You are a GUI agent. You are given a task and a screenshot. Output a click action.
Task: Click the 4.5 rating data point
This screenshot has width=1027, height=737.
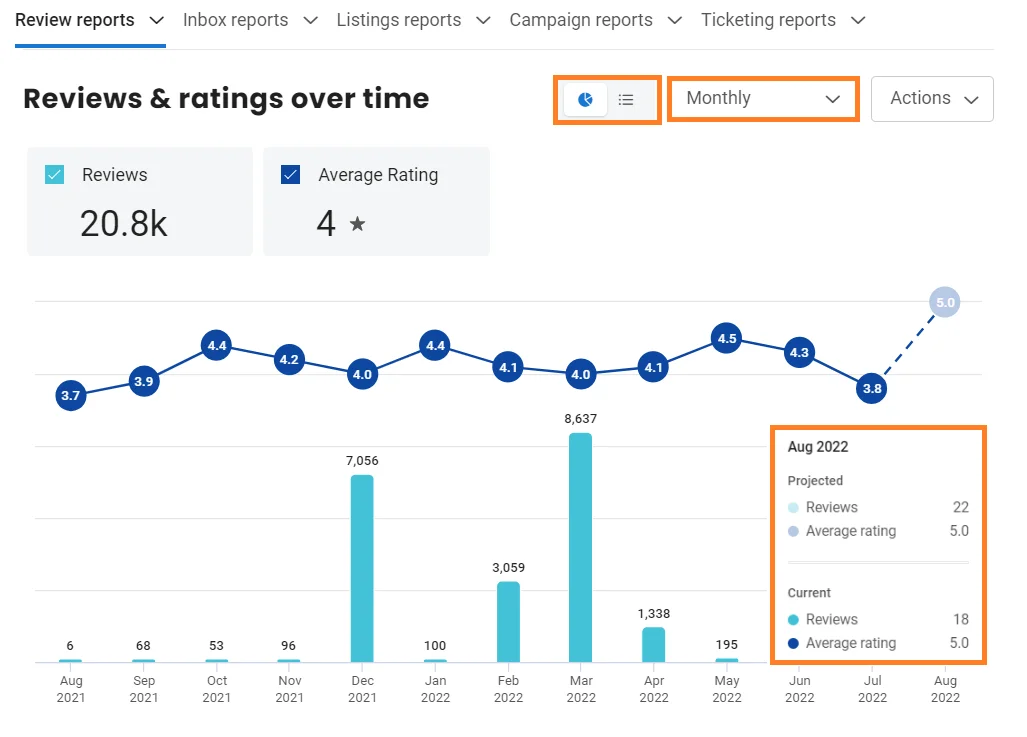727,339
